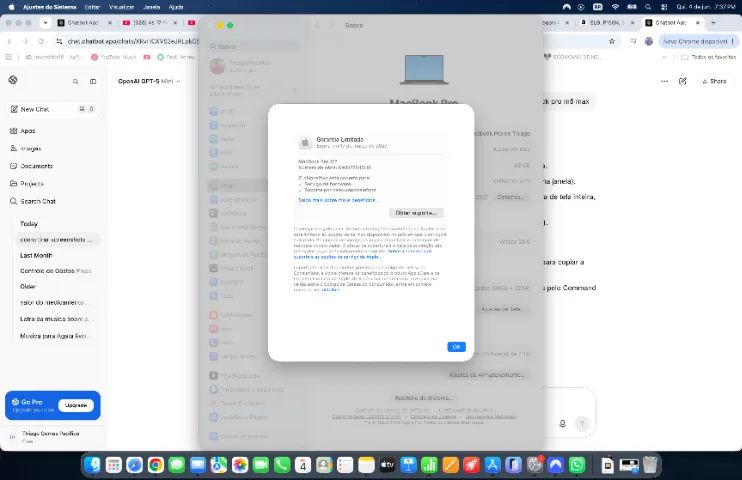
Task: Open Spotlight search in menu bar
Action: pyautogui.click(x=648, y=7)
